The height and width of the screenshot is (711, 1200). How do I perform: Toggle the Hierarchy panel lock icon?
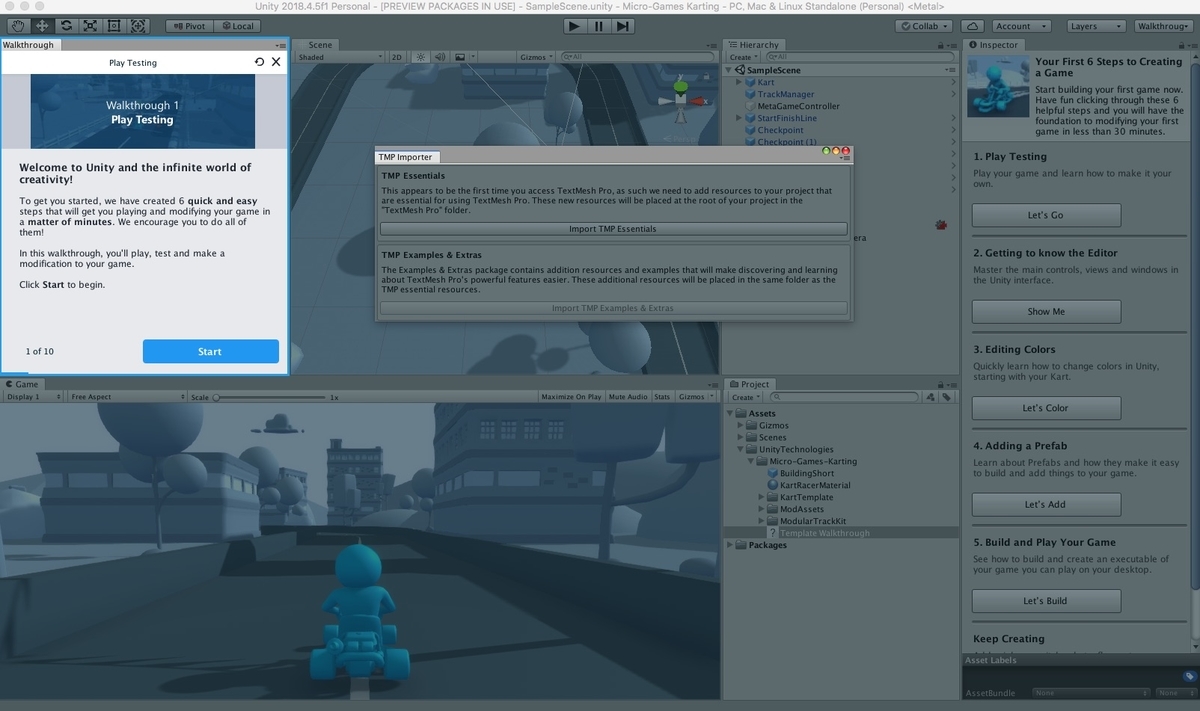pos(942,45)
